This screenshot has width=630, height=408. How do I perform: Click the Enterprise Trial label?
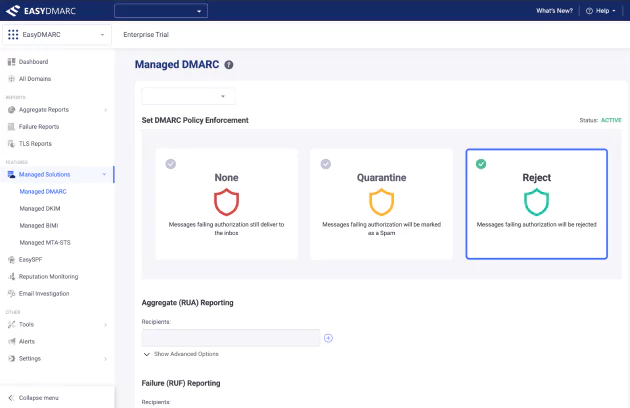(146, 35)
